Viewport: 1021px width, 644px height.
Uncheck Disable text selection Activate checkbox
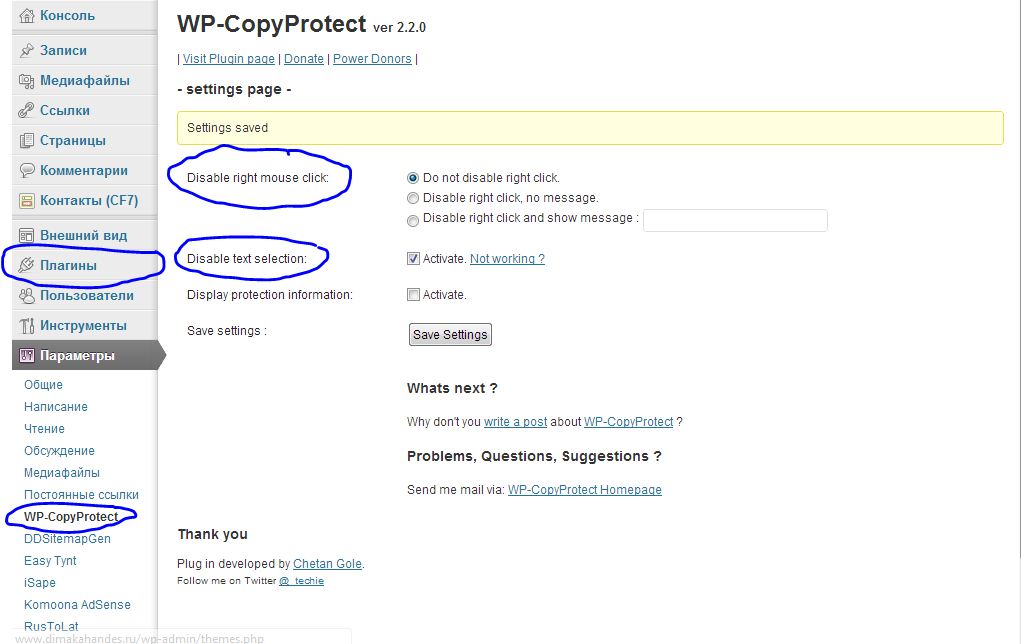click(413, 259)
